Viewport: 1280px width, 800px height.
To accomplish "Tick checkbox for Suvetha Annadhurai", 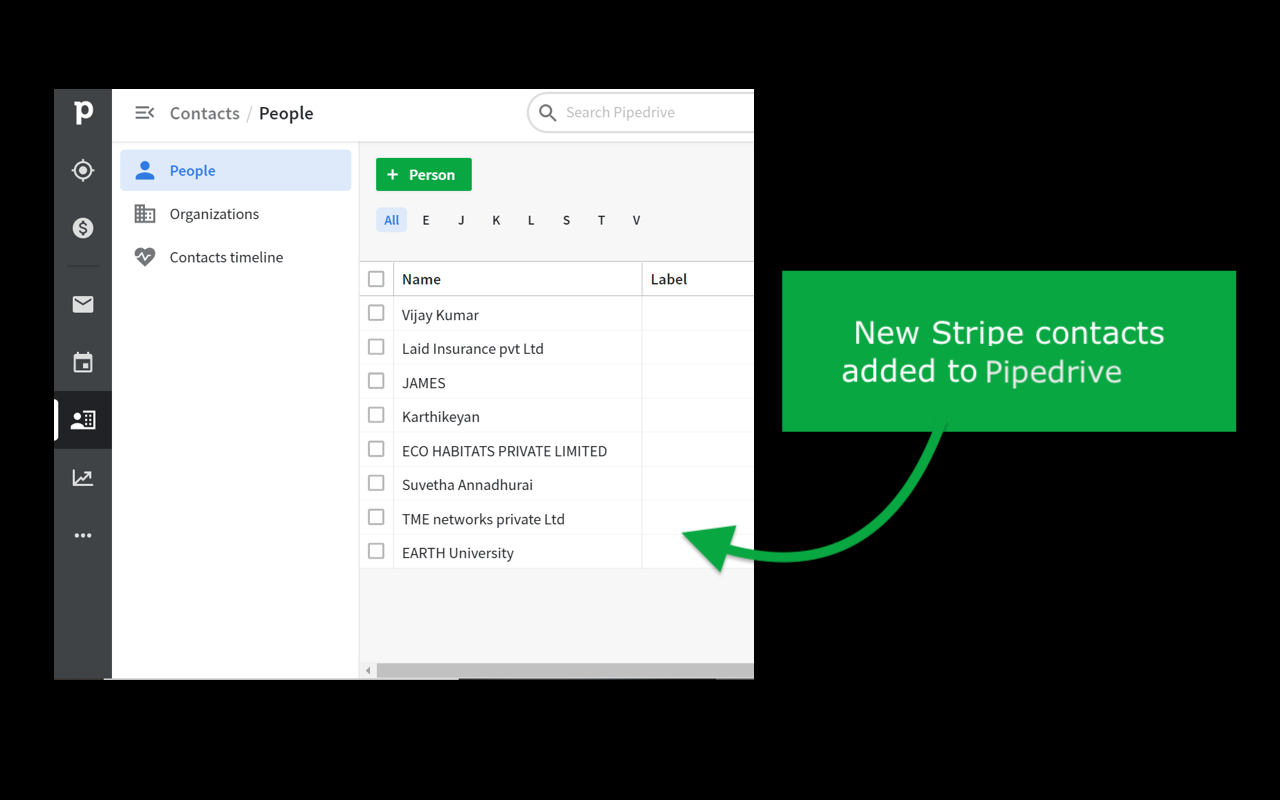I will (x=376, y=483).
